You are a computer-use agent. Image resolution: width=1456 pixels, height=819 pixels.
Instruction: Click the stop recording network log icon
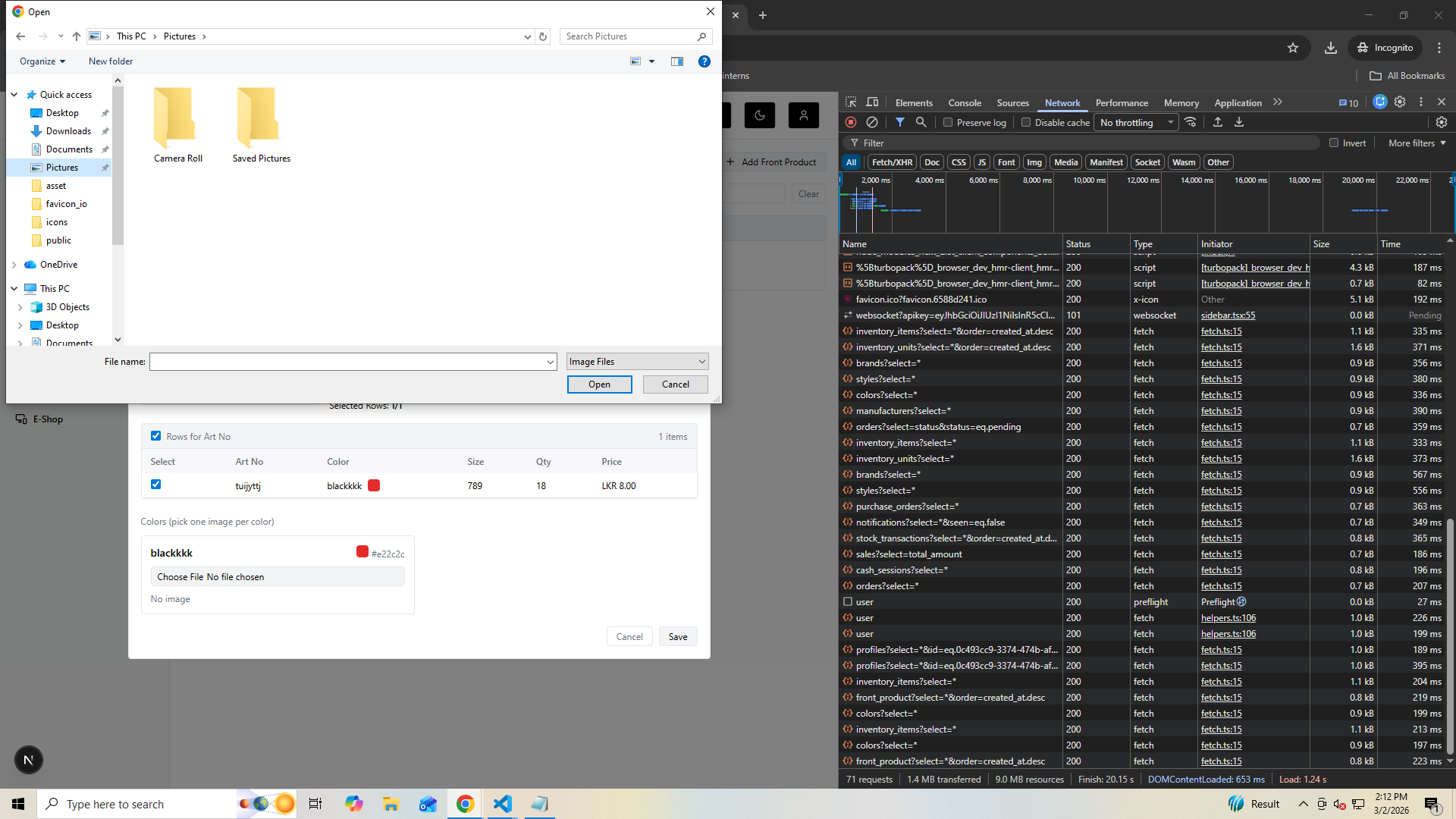pyautogui.click(x=851, y=122)
